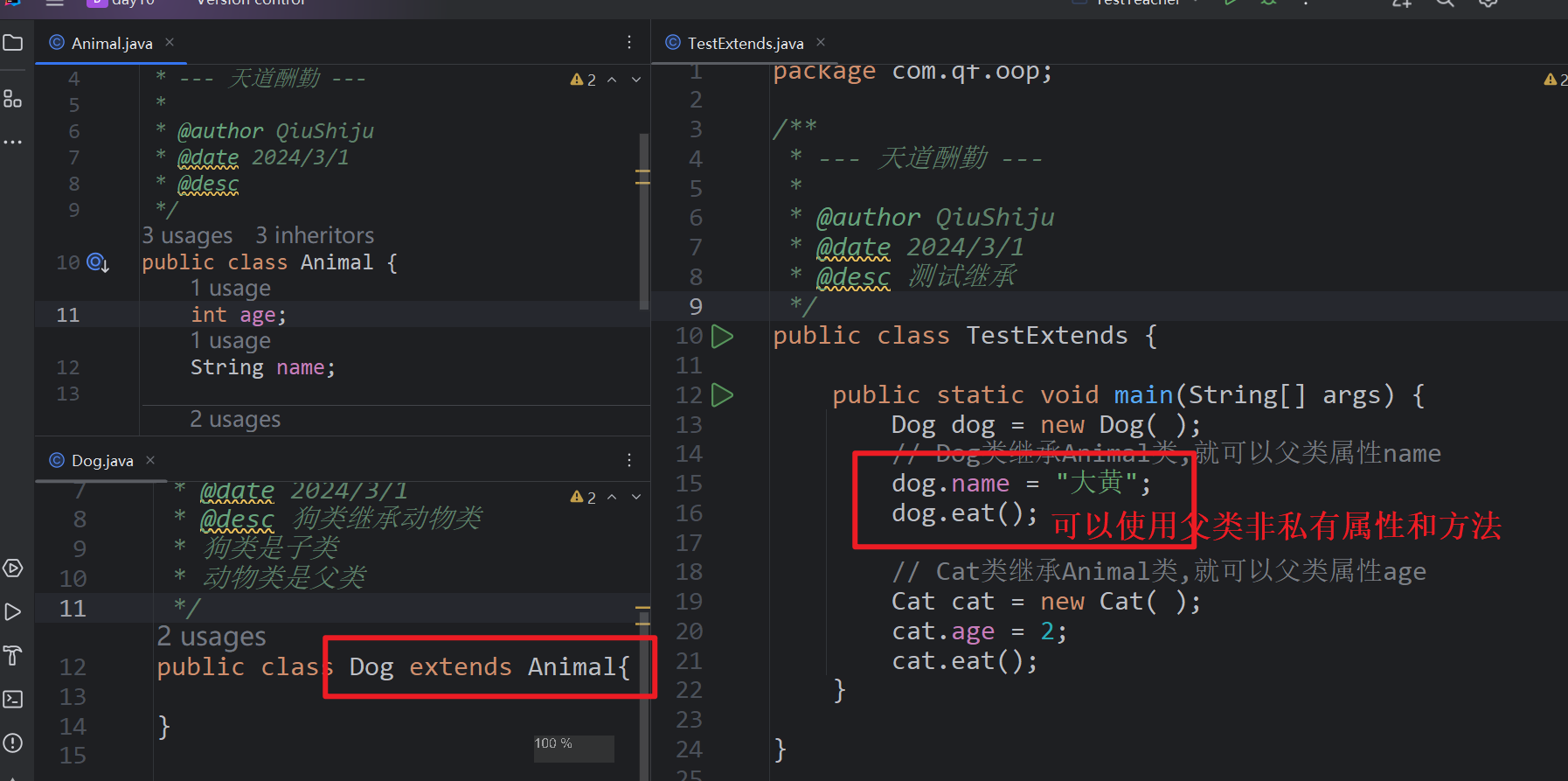Go to previous highlighted problem in Animal.java
Viewport: 1568px width, 781px height.
[x=612, y=80]
